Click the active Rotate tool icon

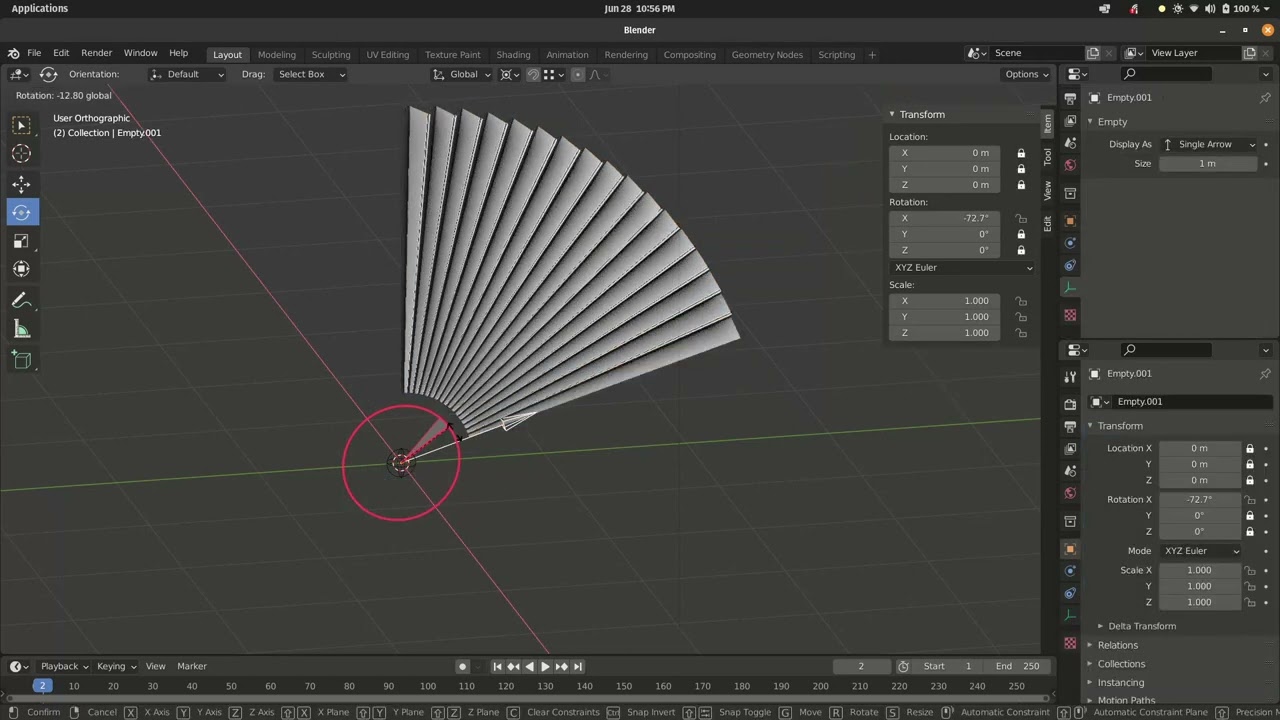tap(21, 212)
